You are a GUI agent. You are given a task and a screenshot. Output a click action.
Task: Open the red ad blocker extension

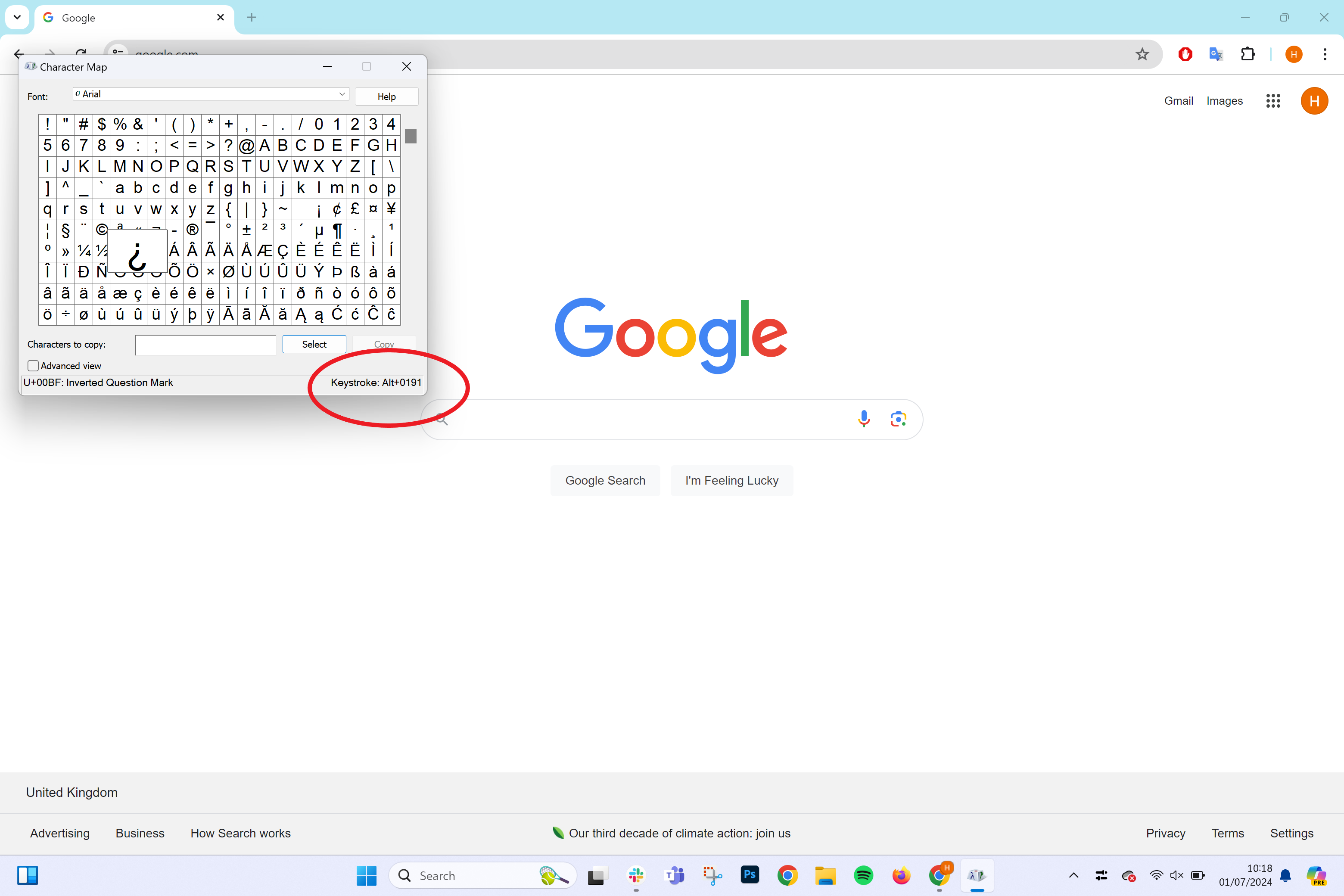tap(1185, 54)
